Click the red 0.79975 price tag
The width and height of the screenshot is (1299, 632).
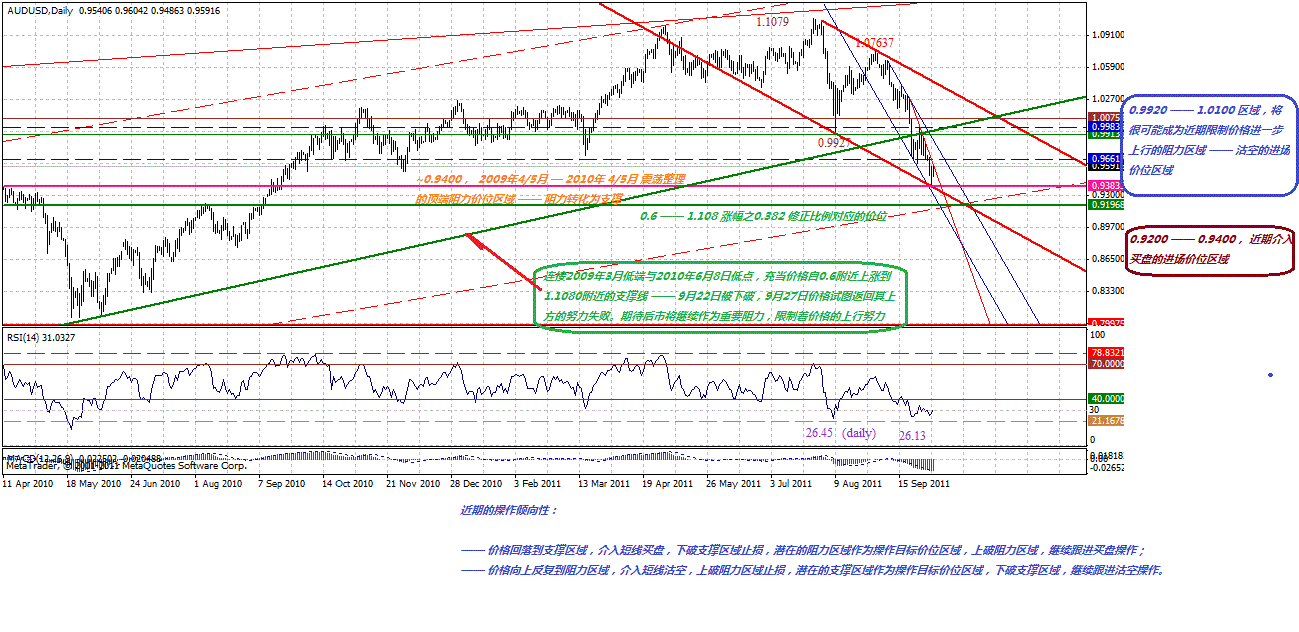coord(1105,323)
